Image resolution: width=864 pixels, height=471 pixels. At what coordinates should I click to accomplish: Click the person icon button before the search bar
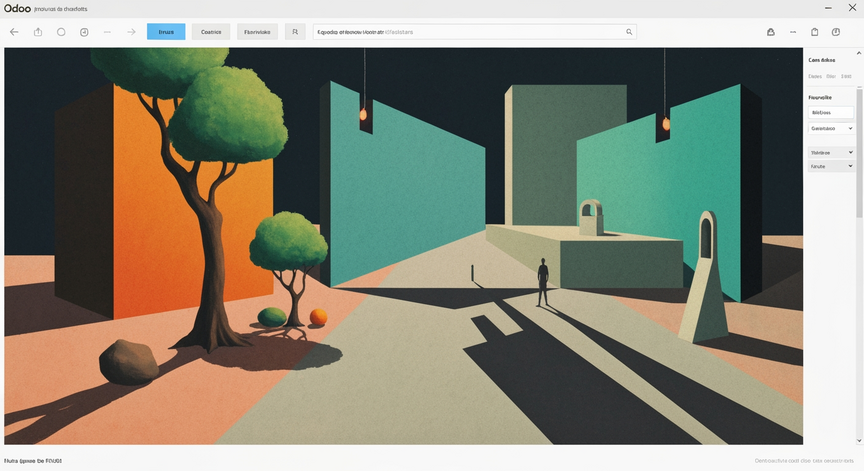[295, 32]
